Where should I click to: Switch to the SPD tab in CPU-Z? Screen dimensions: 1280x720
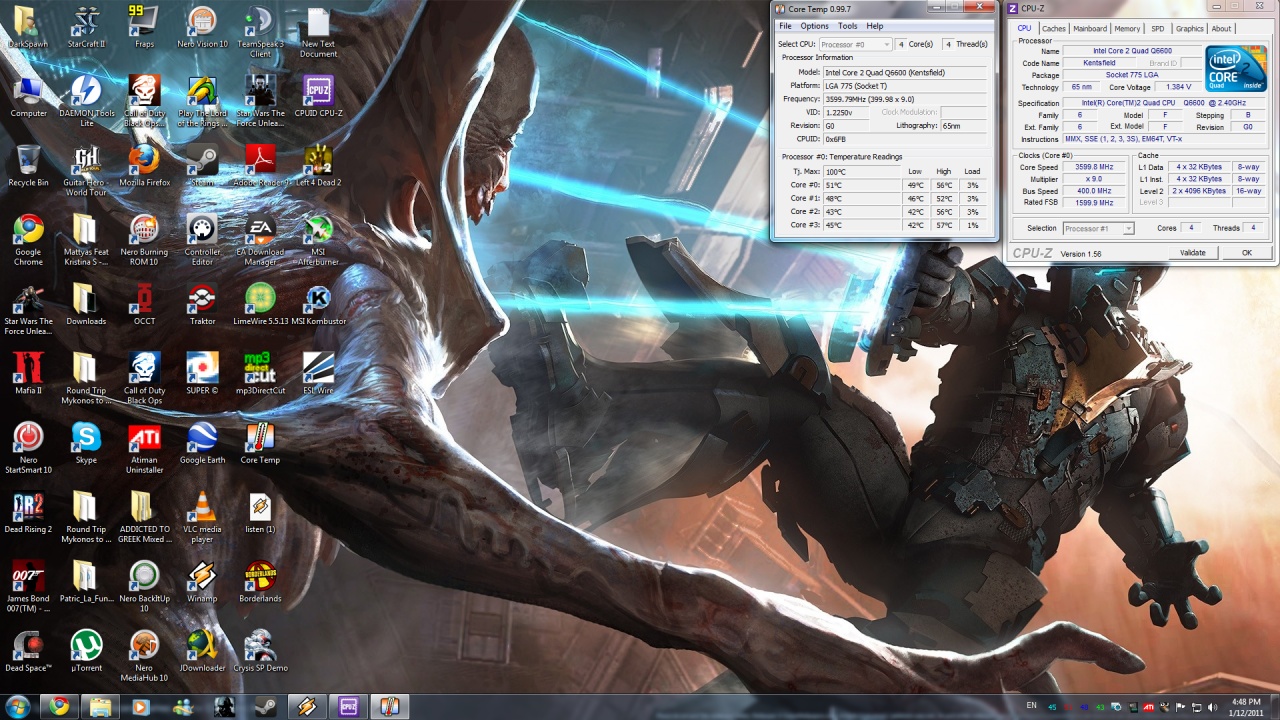coord(1157,29)
